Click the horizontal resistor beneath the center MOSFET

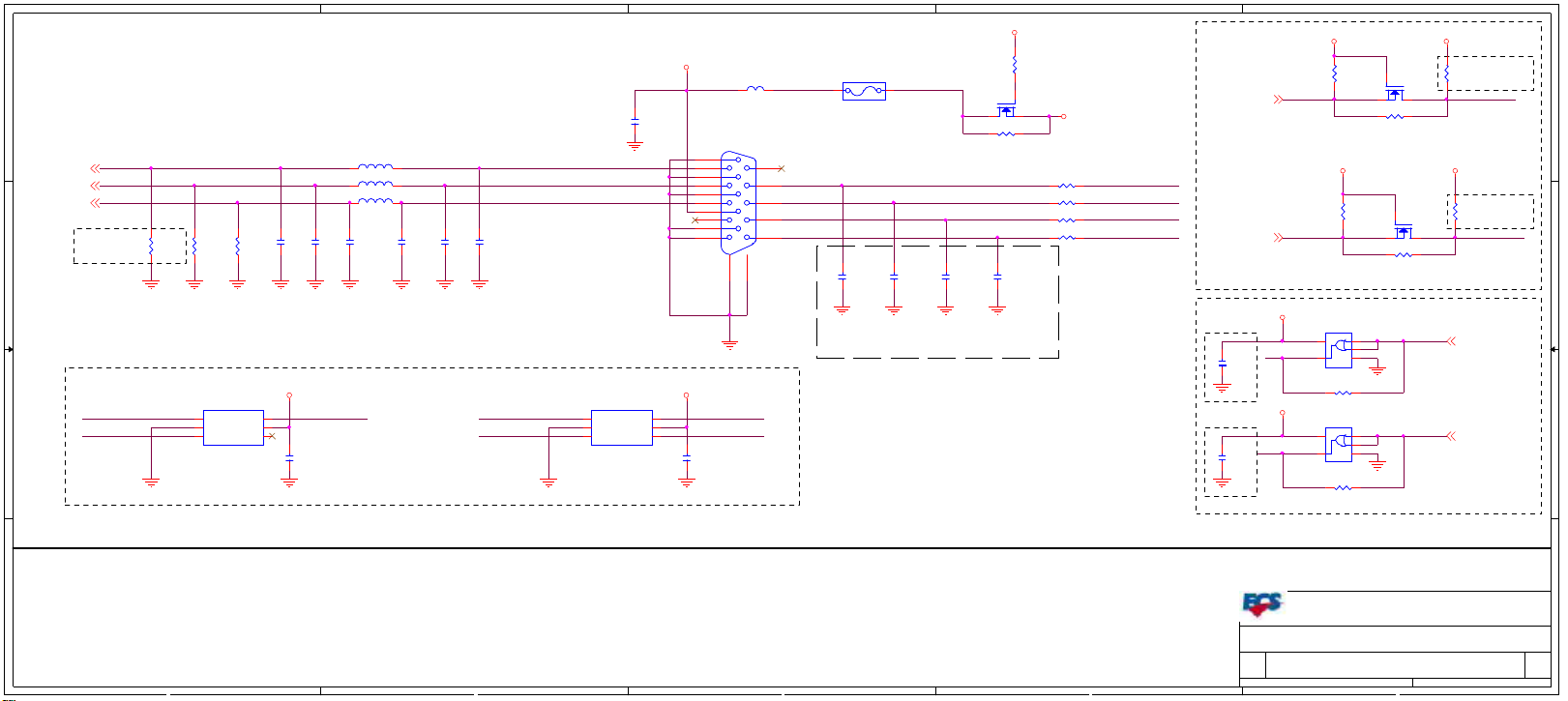click(1006, 133)
